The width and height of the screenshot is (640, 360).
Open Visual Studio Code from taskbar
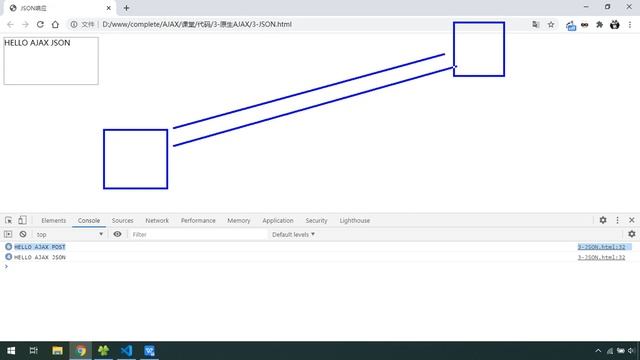click(x=127, y=351)
